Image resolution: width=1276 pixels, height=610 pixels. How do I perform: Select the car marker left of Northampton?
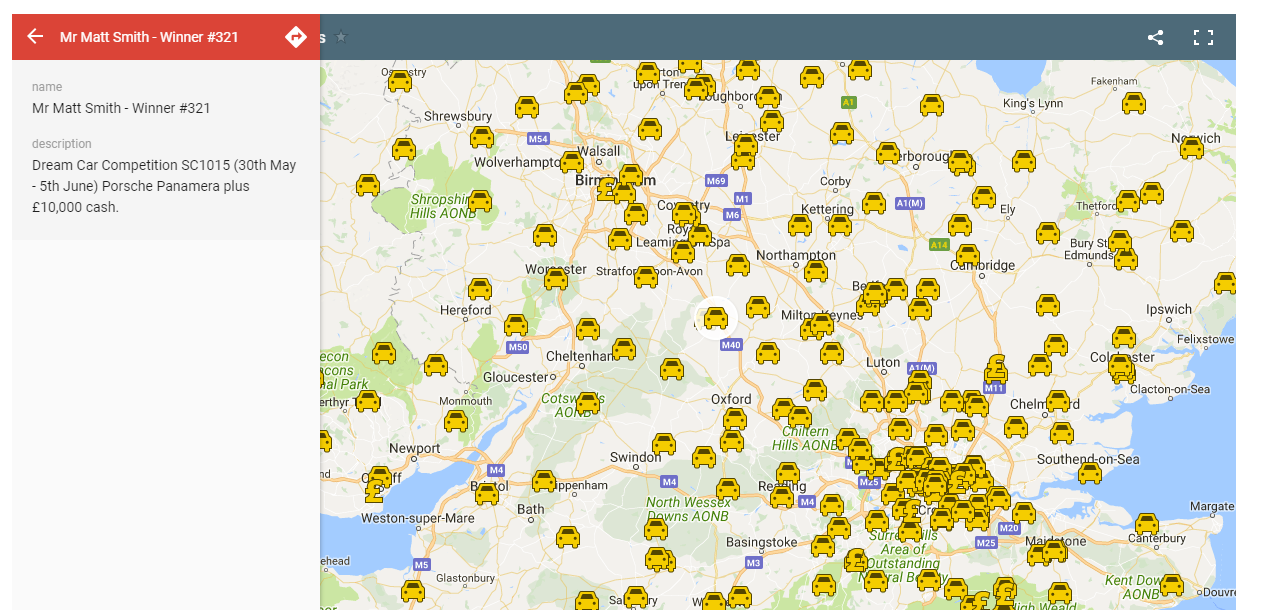(738, 265)
